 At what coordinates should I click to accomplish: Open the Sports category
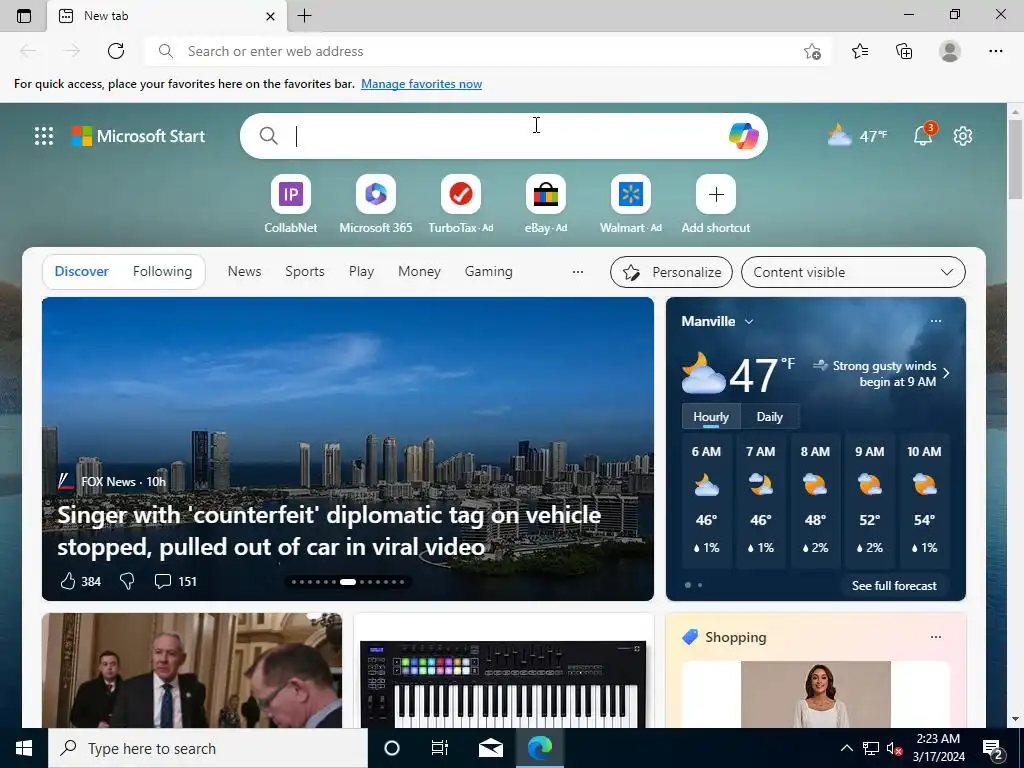(304, 271)
